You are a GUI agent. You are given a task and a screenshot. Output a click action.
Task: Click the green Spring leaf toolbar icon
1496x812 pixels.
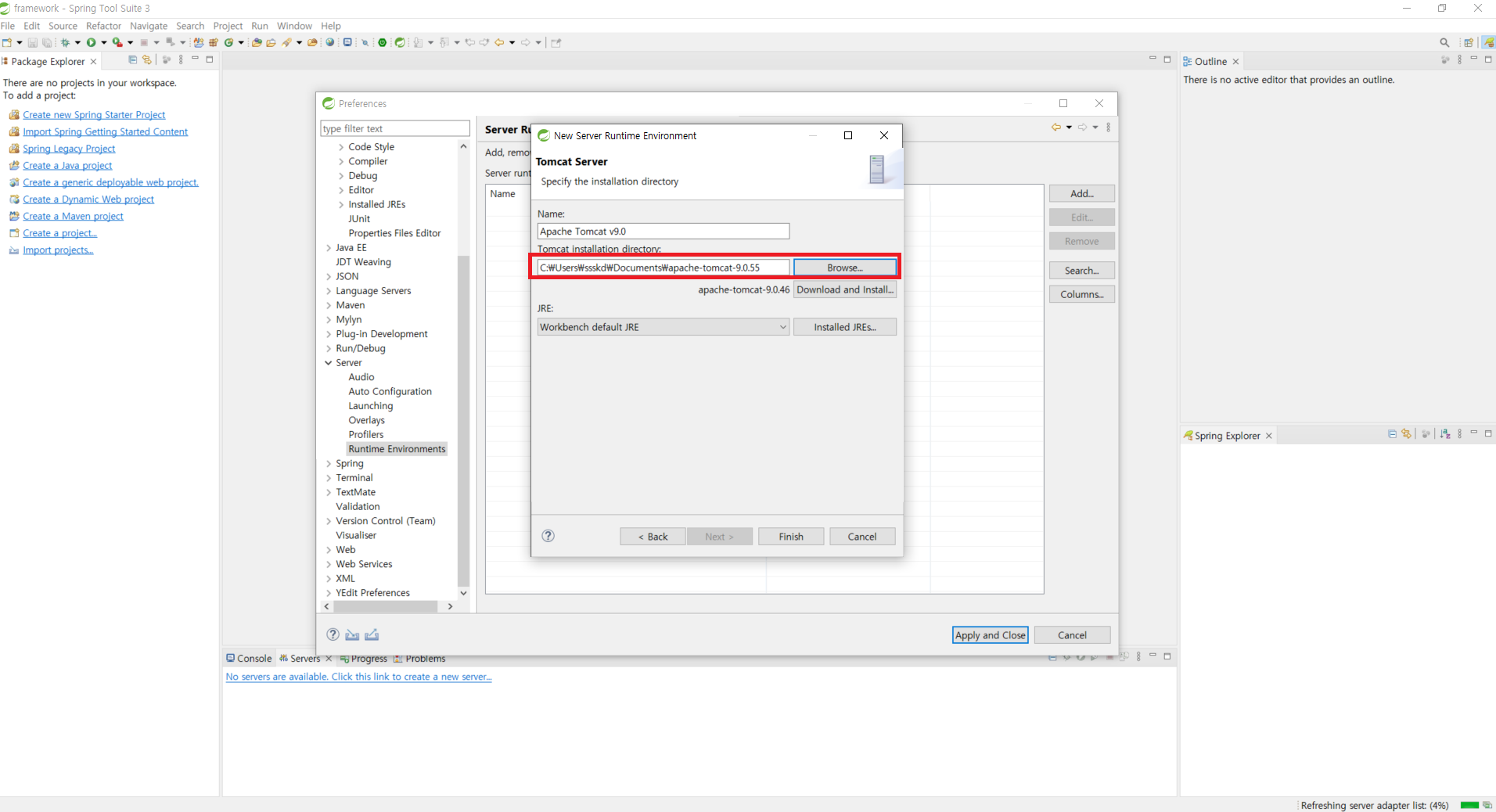(x=400, y=42)
